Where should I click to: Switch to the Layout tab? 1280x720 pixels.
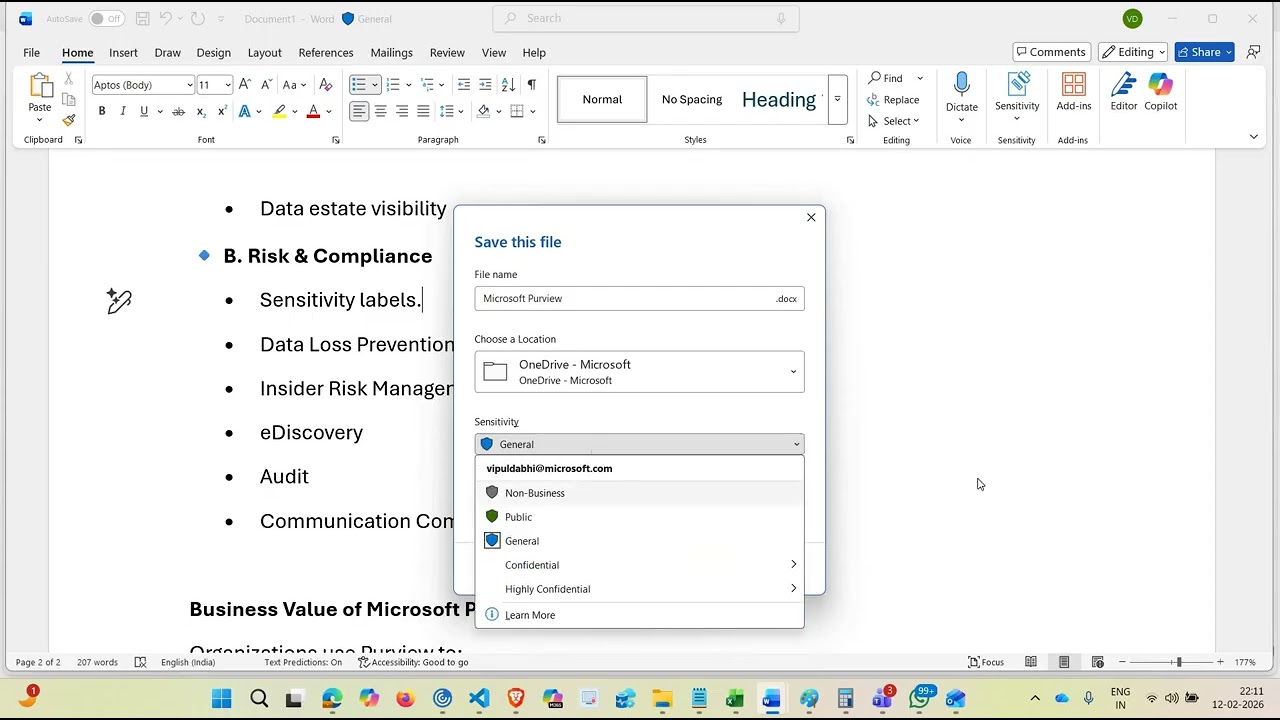(x=264, y=52)
